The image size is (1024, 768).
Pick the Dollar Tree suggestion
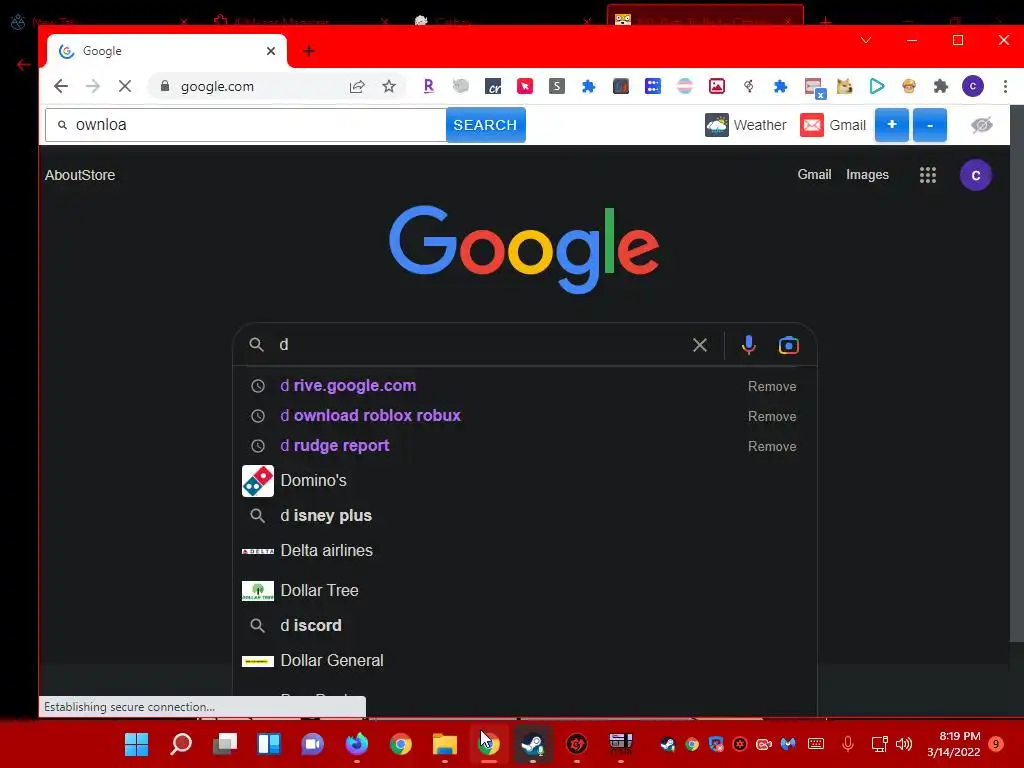[x=524, y=590]
